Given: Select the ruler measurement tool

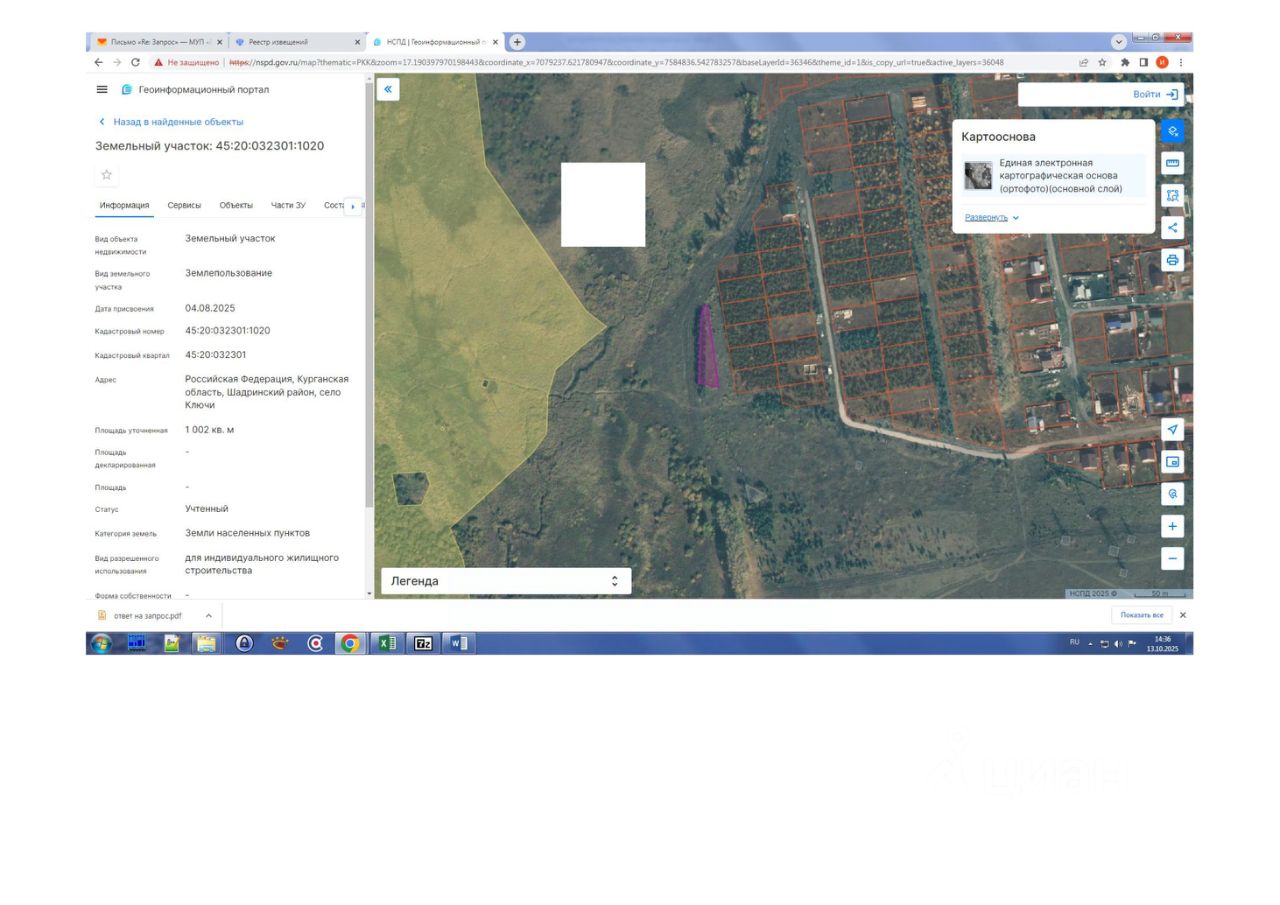Looking at the screenshot, I should [x=1173, y=163].
